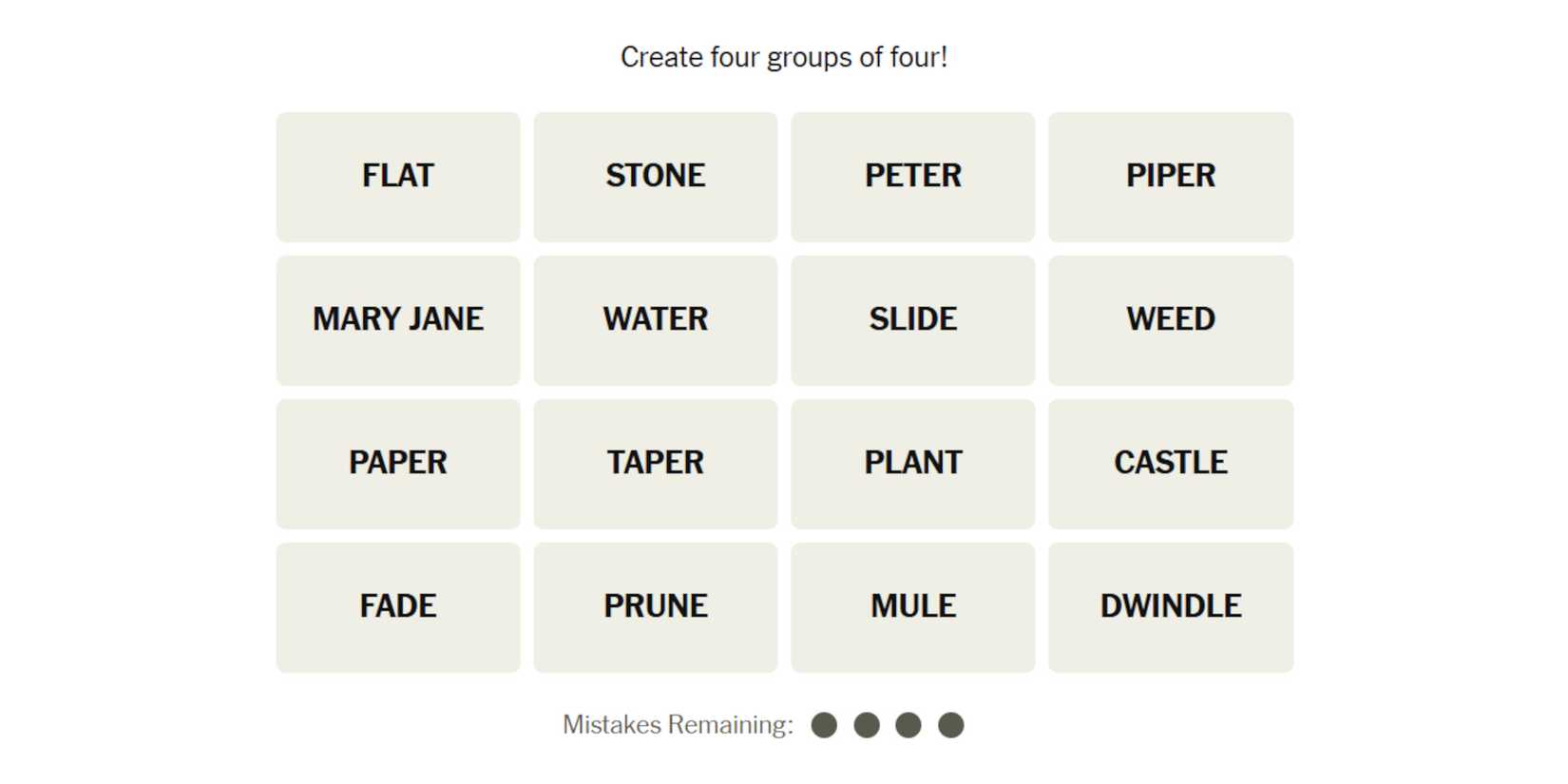1568x784 pixels.
Task: Choose the SLIDE tile
Action: [x=913, y=320]
